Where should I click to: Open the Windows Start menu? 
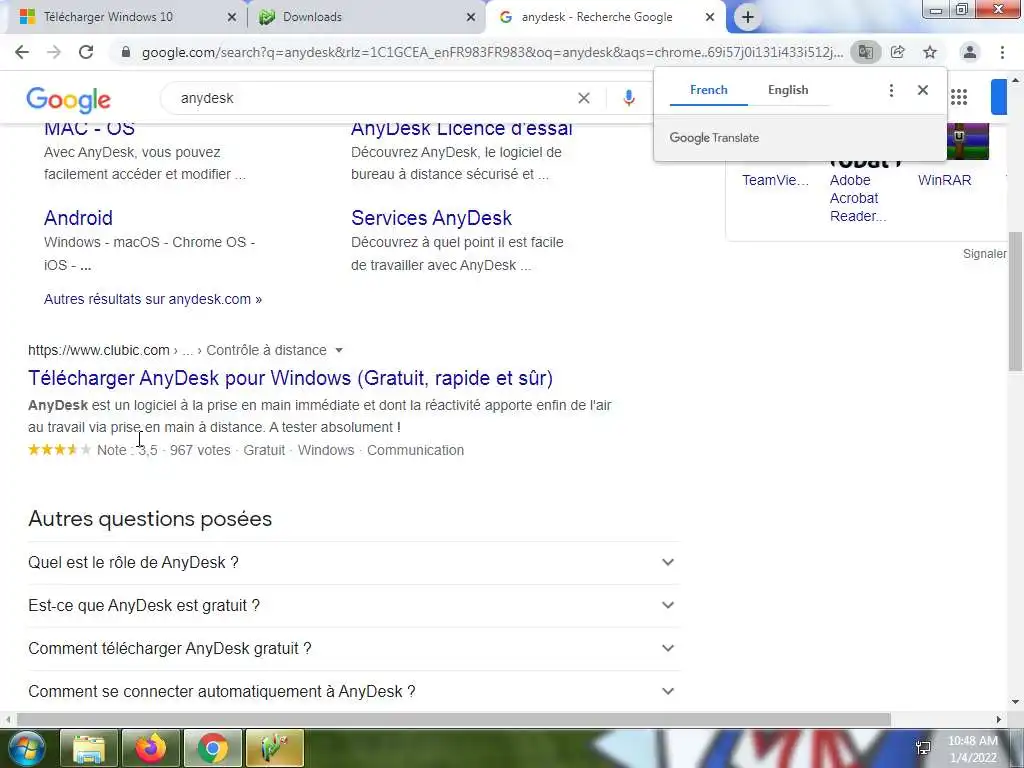pos(26,748)
